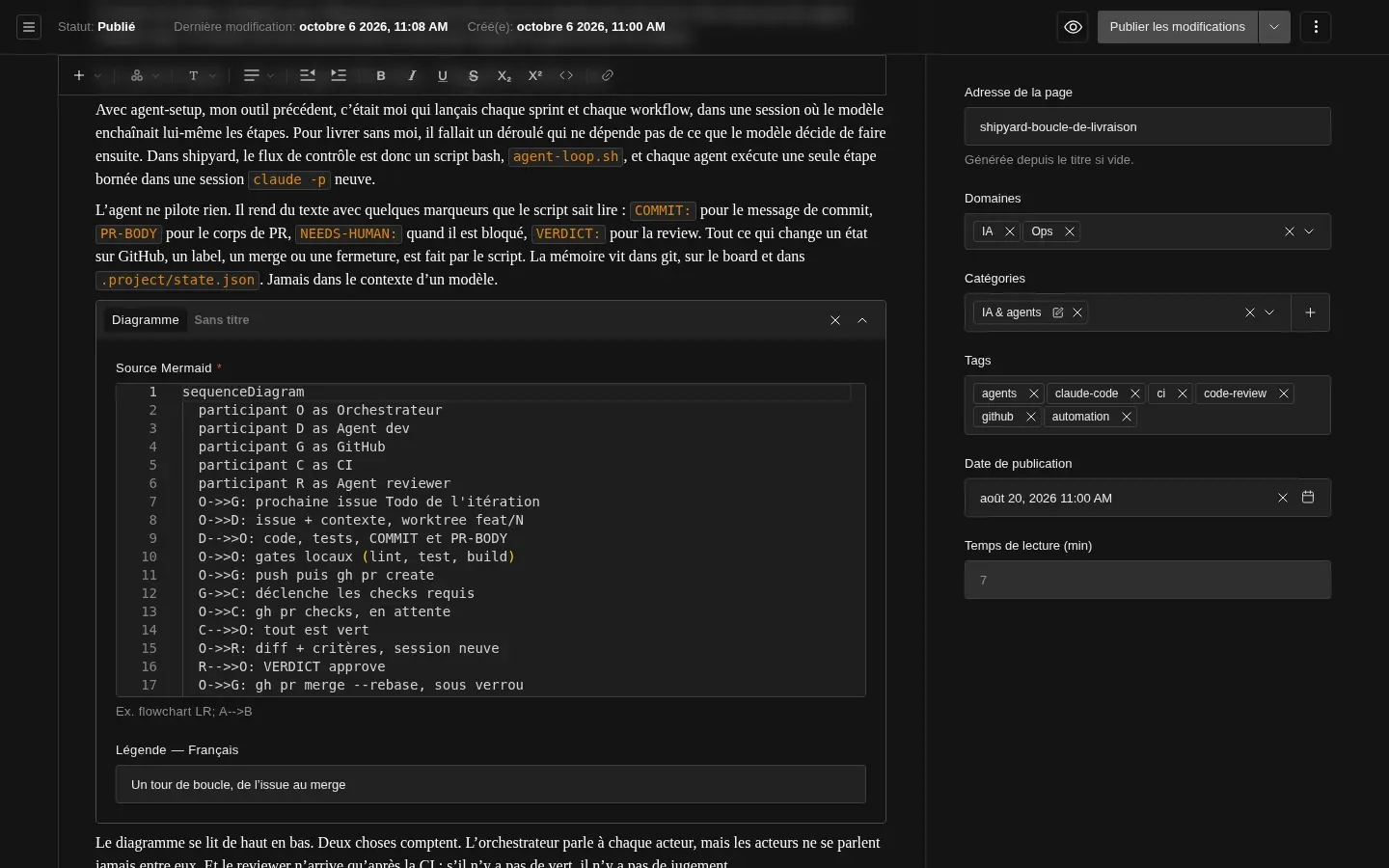This screenshot has width=1389, height=868.
Task: Remove the Ops domain chip
Action: [x=1070, y=231]
